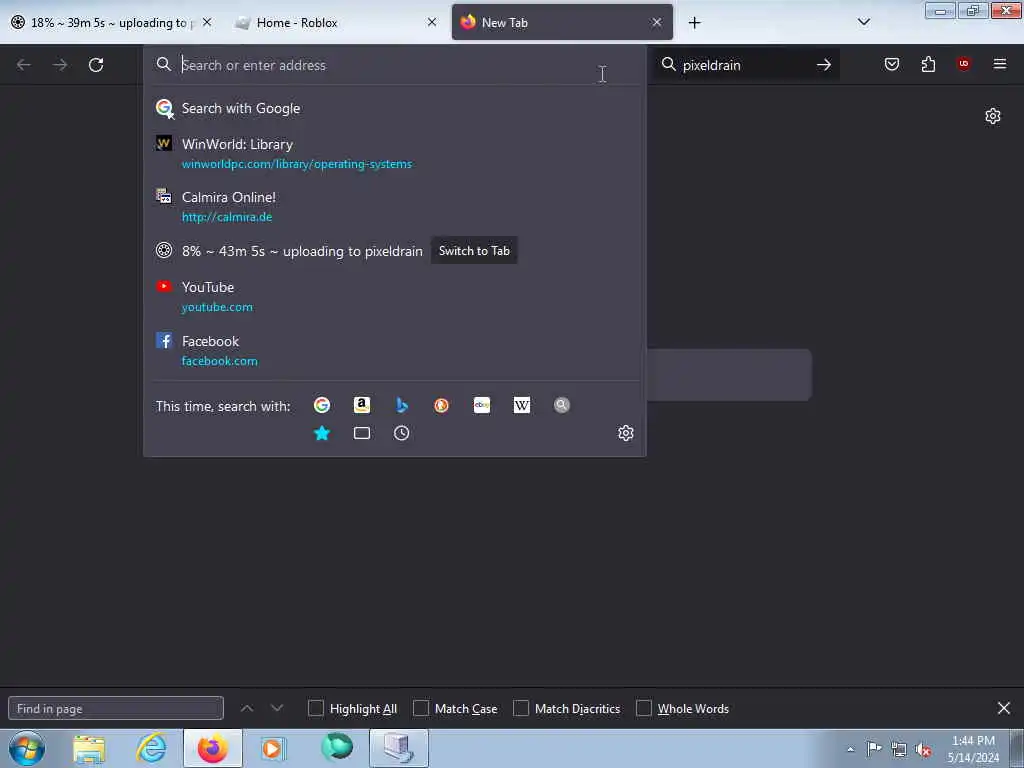The height and width of the screenshot is (768, 1024).
Task: Reload the current page
Action: tap(96, 65)
